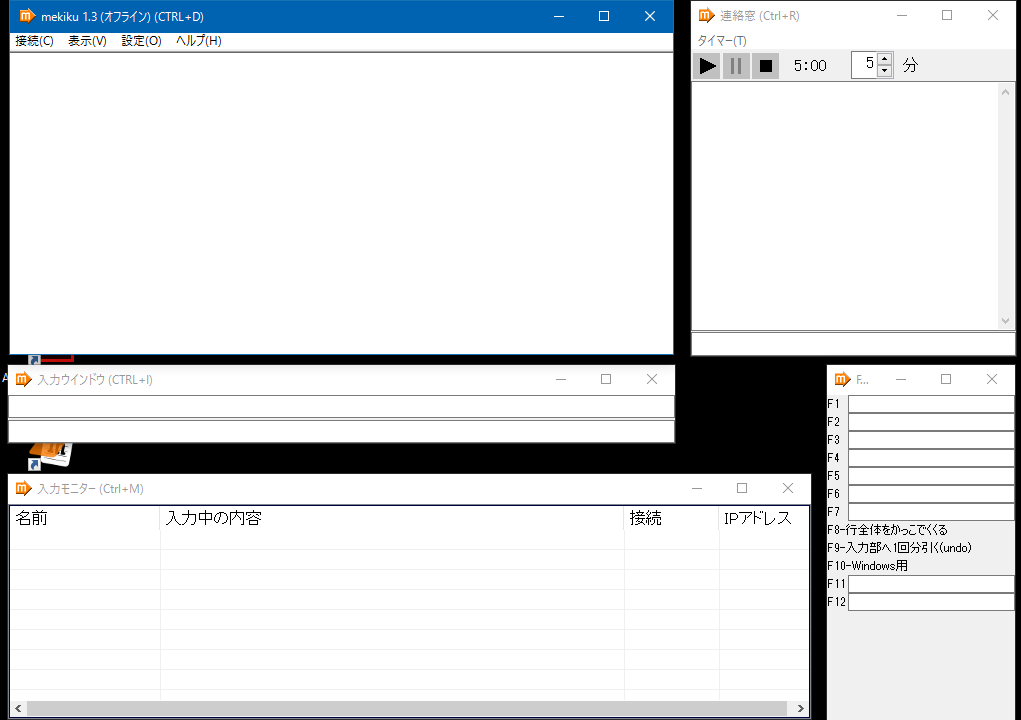Click the F5 text field
Image resolution: width=1021 pixels, height=720 pixels.
pyautogui.click(x=930, y=476)
